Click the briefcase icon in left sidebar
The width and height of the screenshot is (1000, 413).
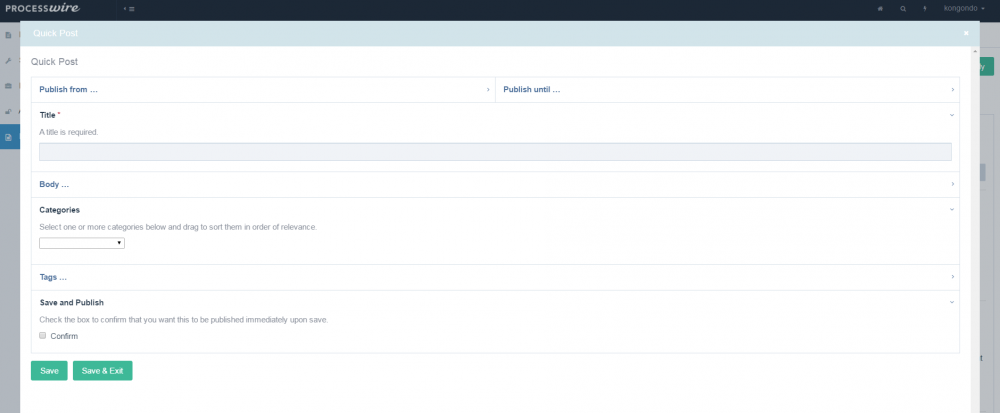8,86
